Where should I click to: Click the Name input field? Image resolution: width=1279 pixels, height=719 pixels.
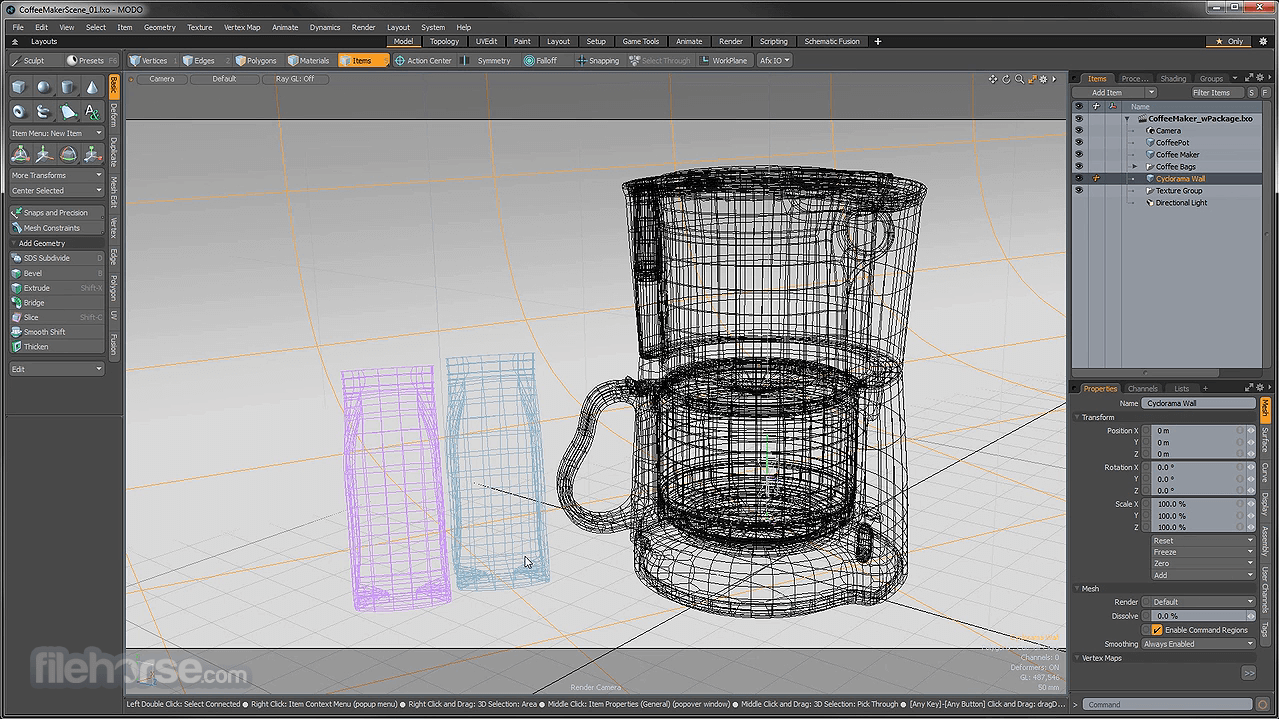1198,403
